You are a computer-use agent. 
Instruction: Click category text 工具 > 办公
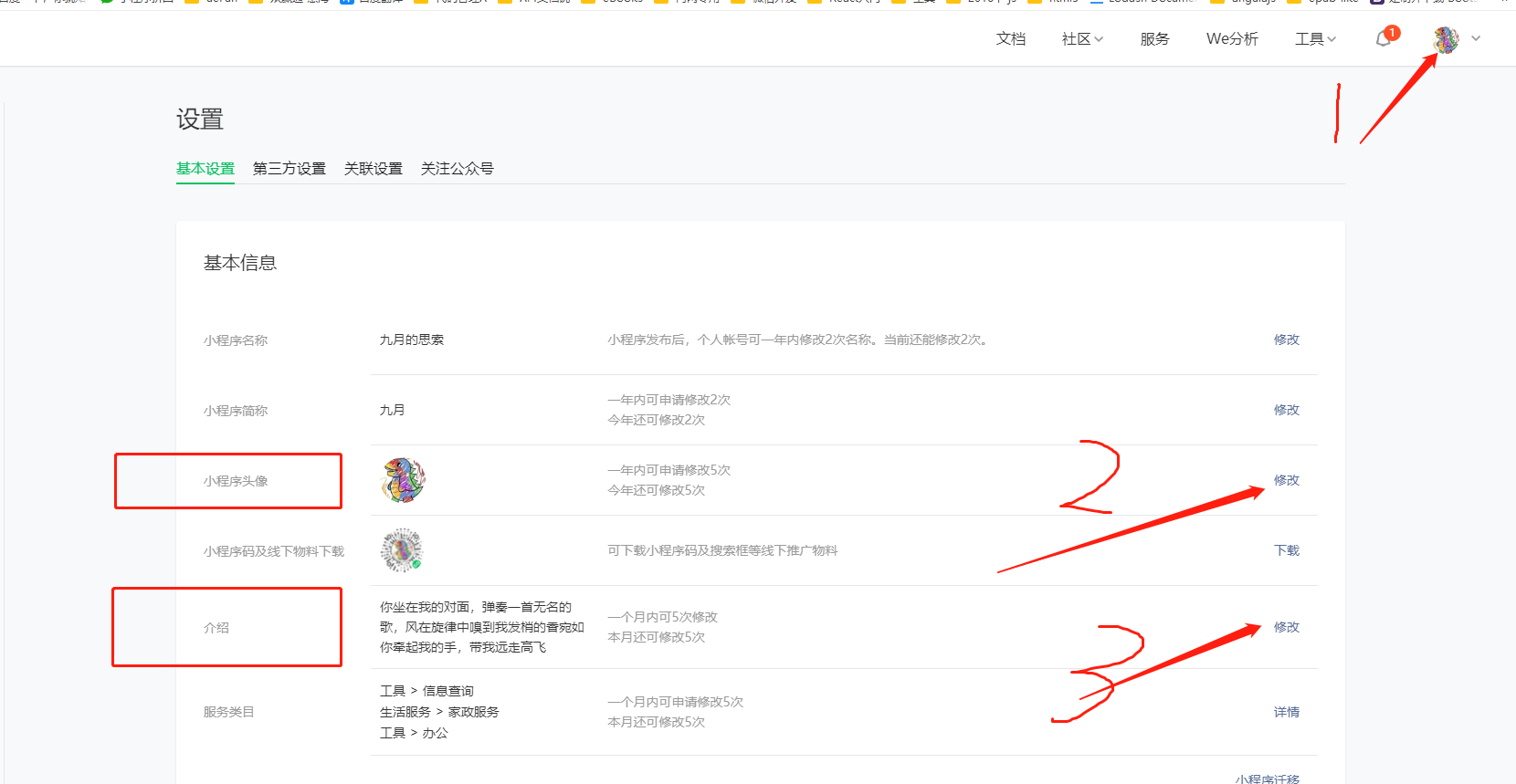point(414,733)
